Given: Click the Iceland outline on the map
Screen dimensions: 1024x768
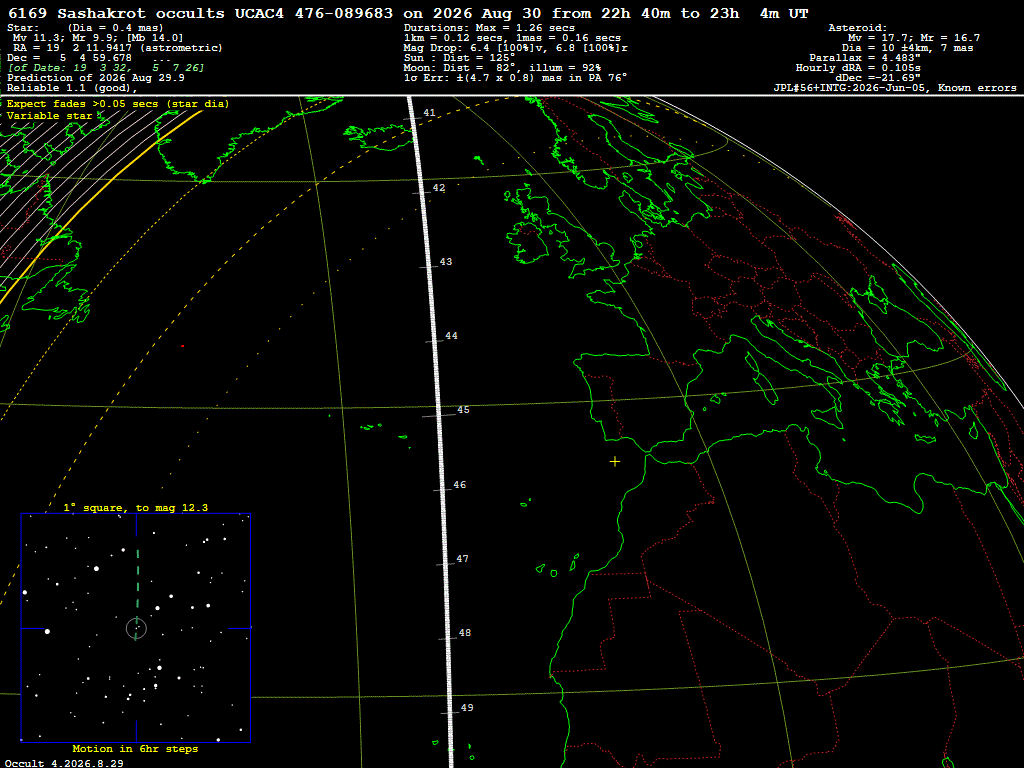Looking at the screenshot, I should [379, 136].
